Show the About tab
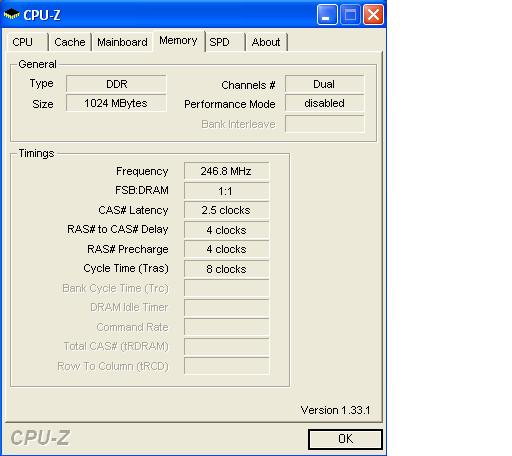The width and height of the screenshot is (512, 456). [266, 42]
